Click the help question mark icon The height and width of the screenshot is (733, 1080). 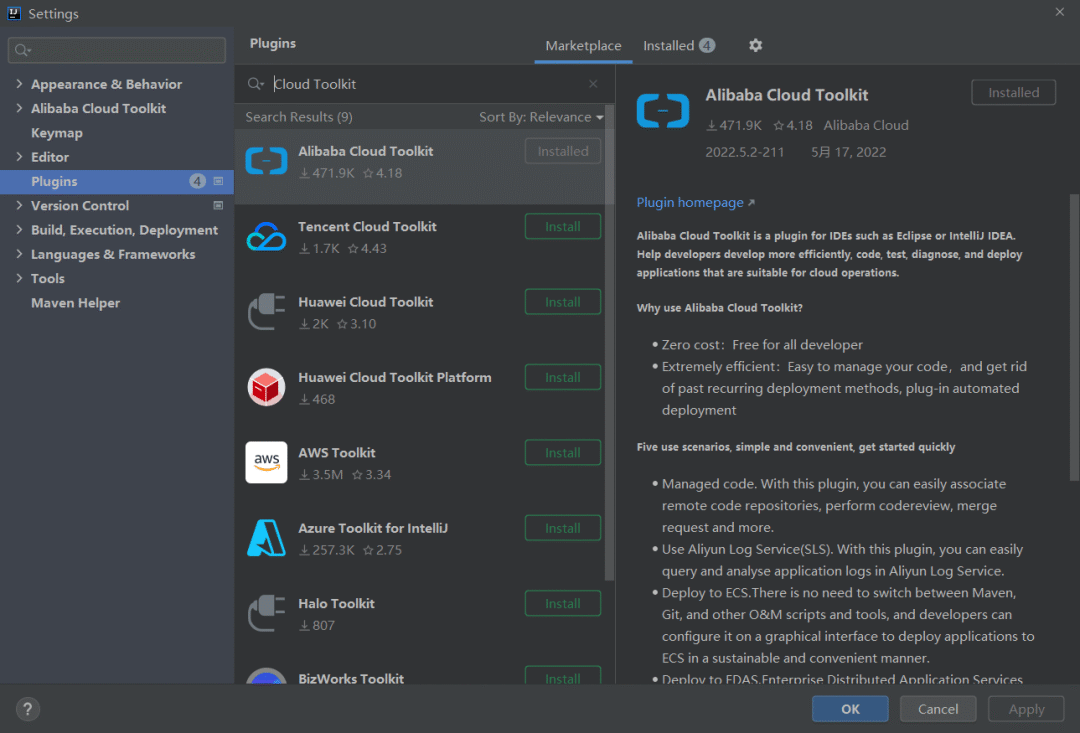(x=27, y=708)
